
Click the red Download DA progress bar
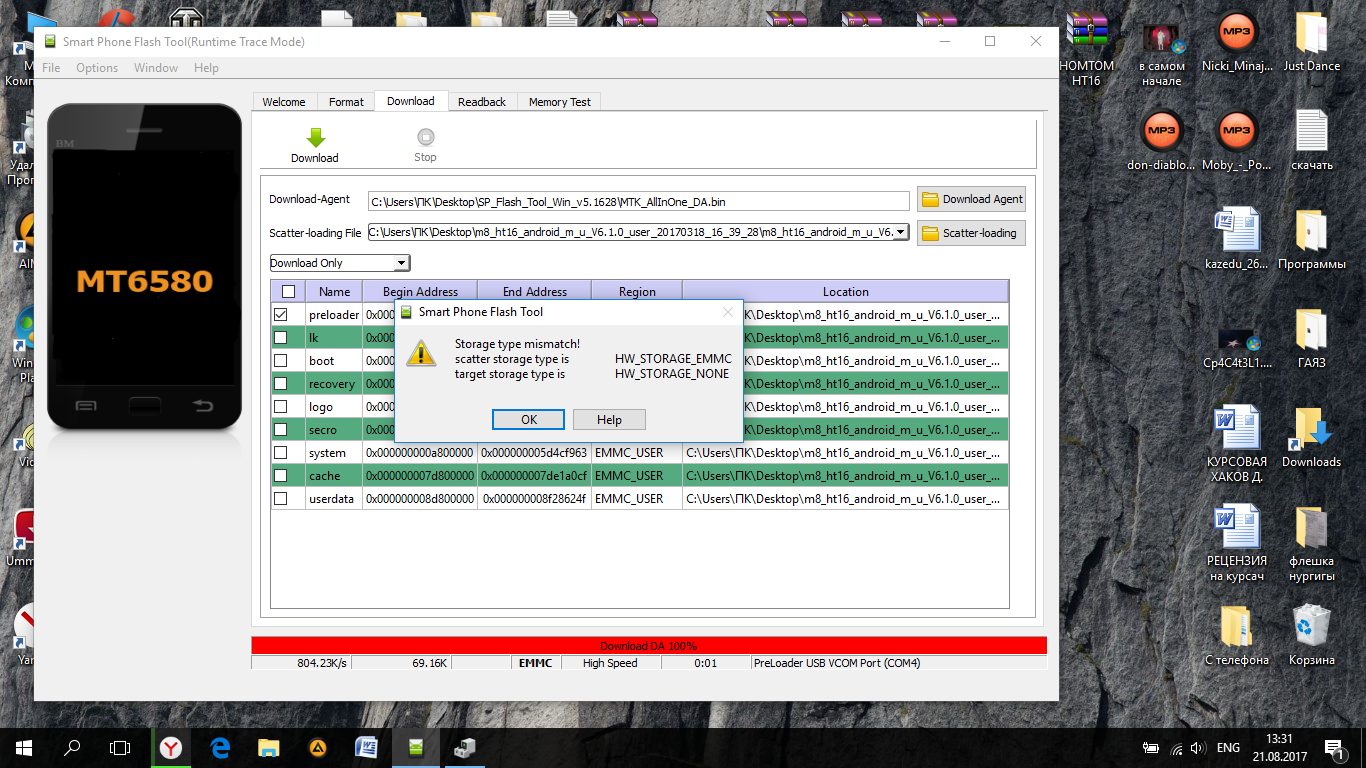[648, 646]
